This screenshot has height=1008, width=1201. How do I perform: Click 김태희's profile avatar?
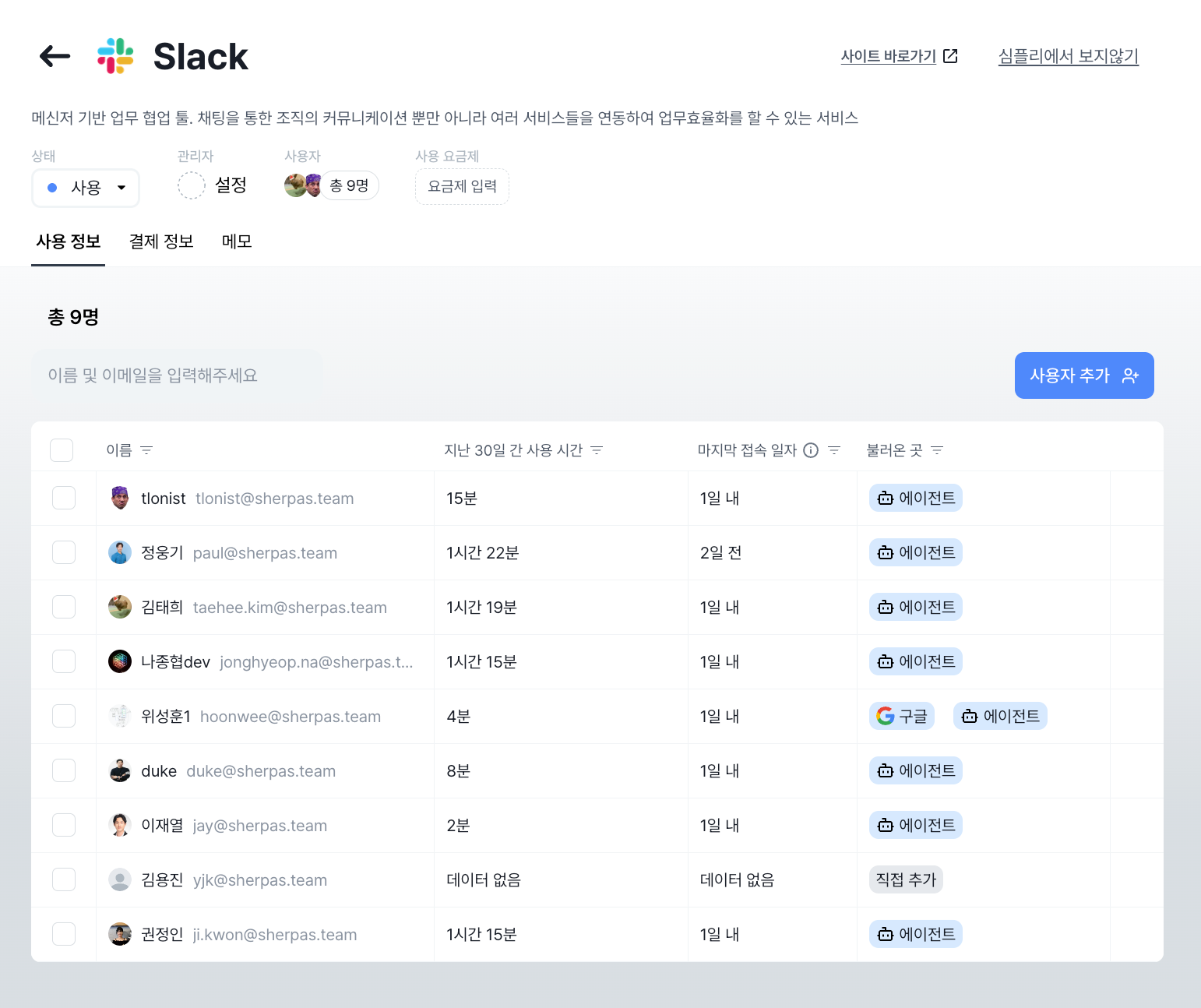coord(120,607)
